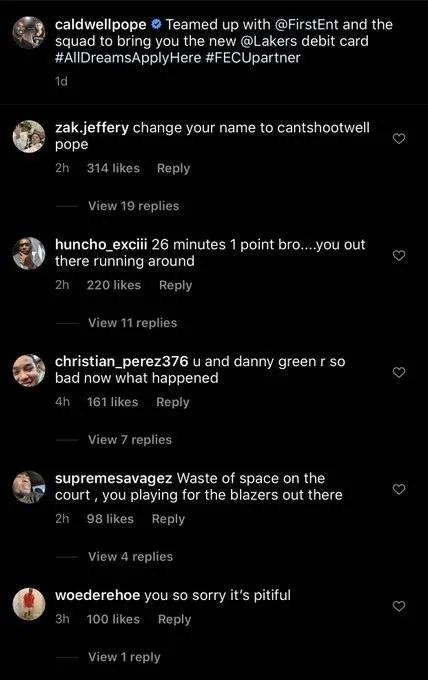Like christian_perez376's comment
The width and height of the screenshot is (428, 680).
coord(399,373)
